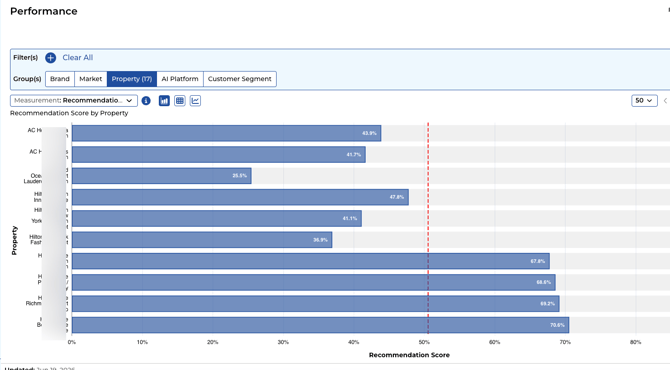Screen dimensions: 670x370
Task: Click the Clear All link
Action: [x=78, y=58]
